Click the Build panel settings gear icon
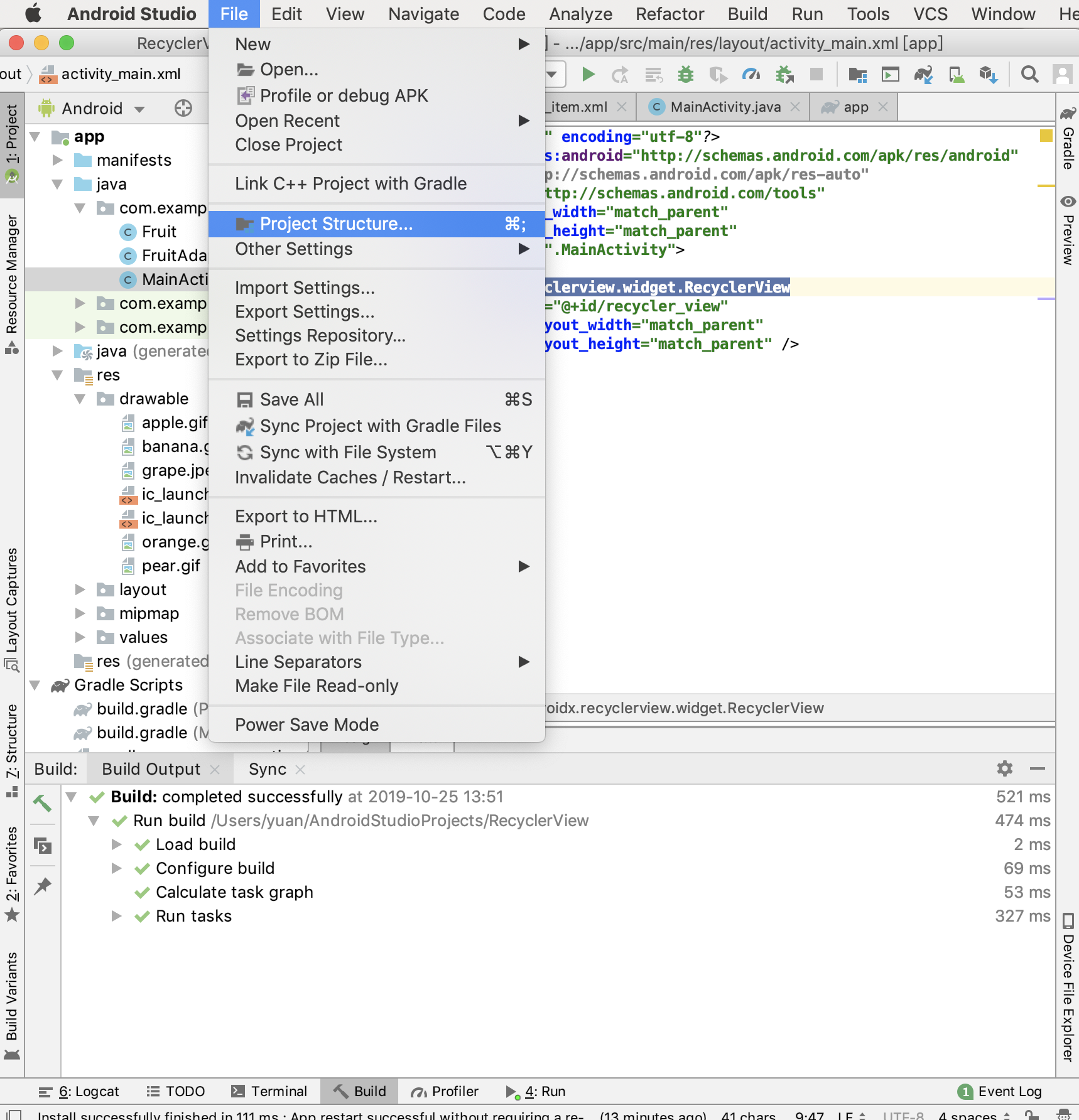Image resolution: width=1079 pixels, height=1120 pixels. click(x=1005, y=768)
